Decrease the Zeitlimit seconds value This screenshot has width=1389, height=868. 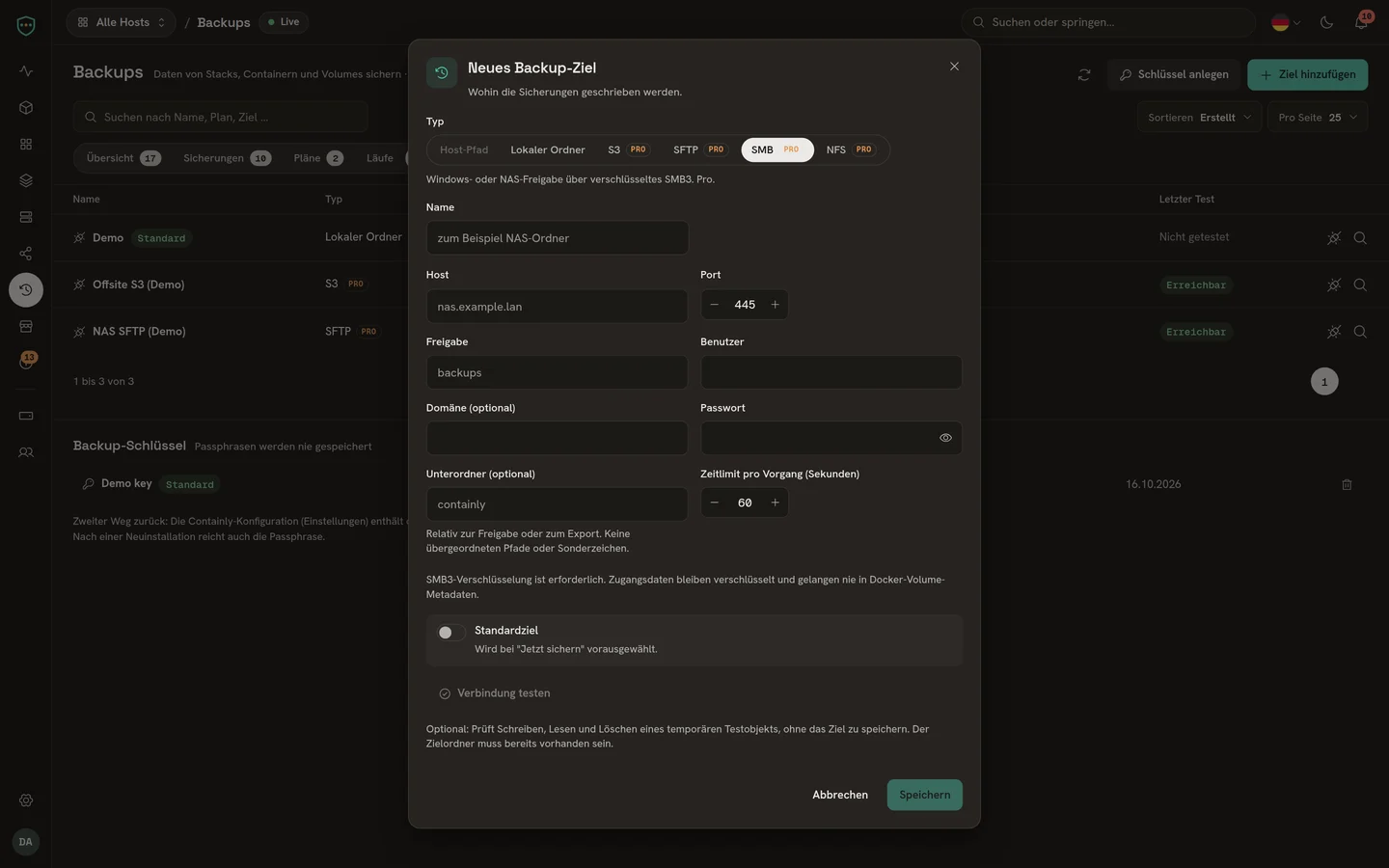pyautogui.click(x=714, y=502)
